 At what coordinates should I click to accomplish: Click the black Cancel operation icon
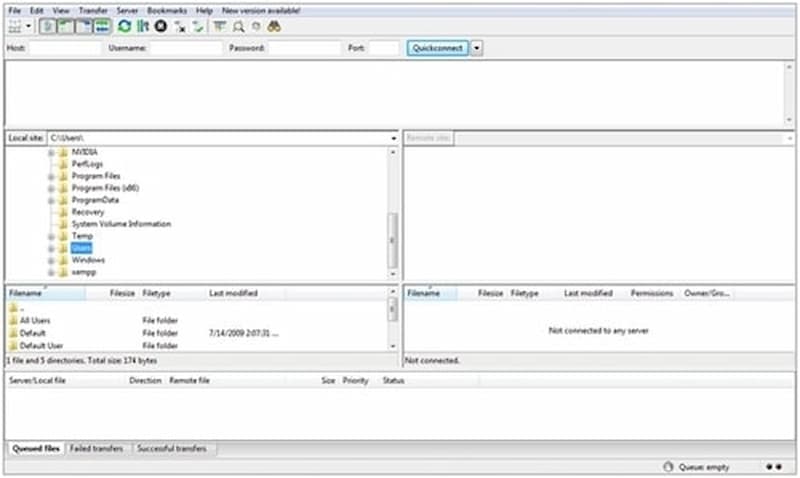point(161,26)
